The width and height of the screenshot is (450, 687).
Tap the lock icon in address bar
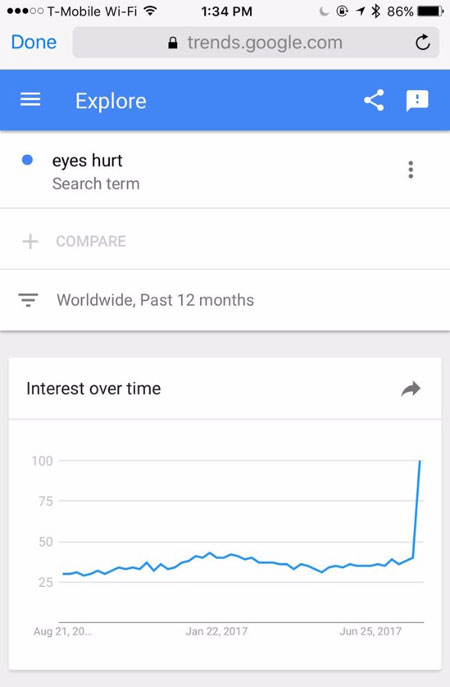173,42
